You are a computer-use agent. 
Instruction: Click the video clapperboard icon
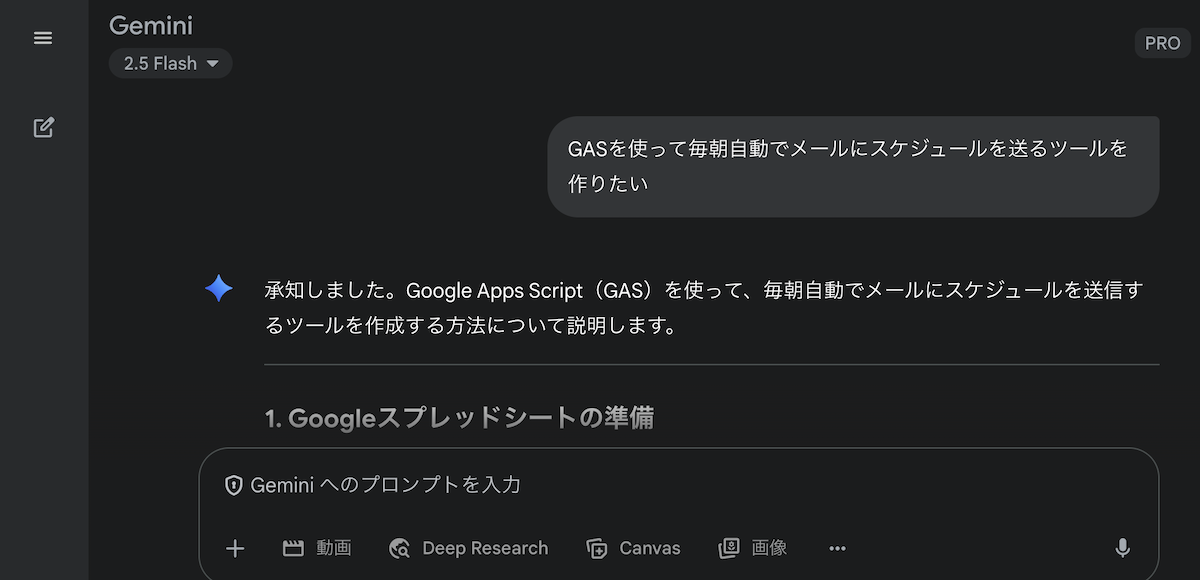click(293, 548)
